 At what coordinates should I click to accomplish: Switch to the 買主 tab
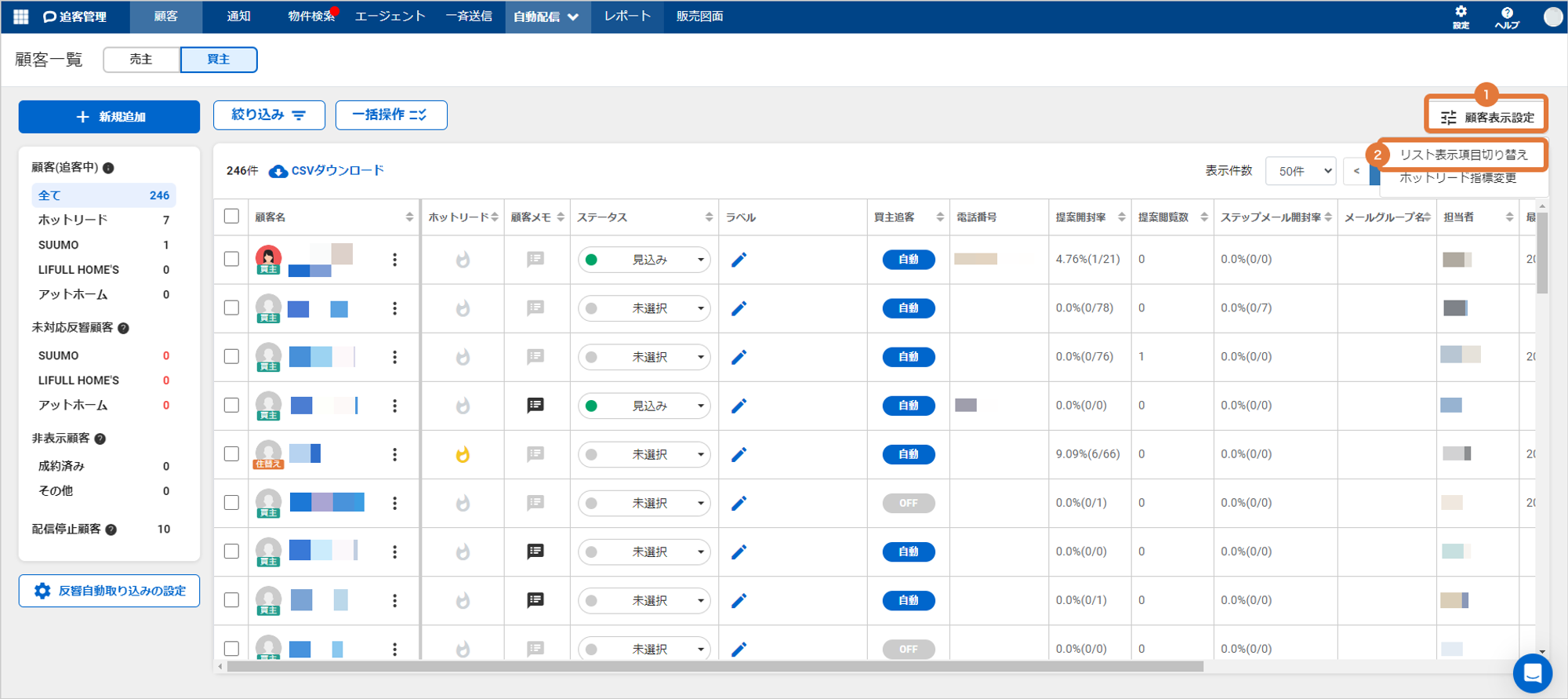pyautogui.click(x=219, y=60)
